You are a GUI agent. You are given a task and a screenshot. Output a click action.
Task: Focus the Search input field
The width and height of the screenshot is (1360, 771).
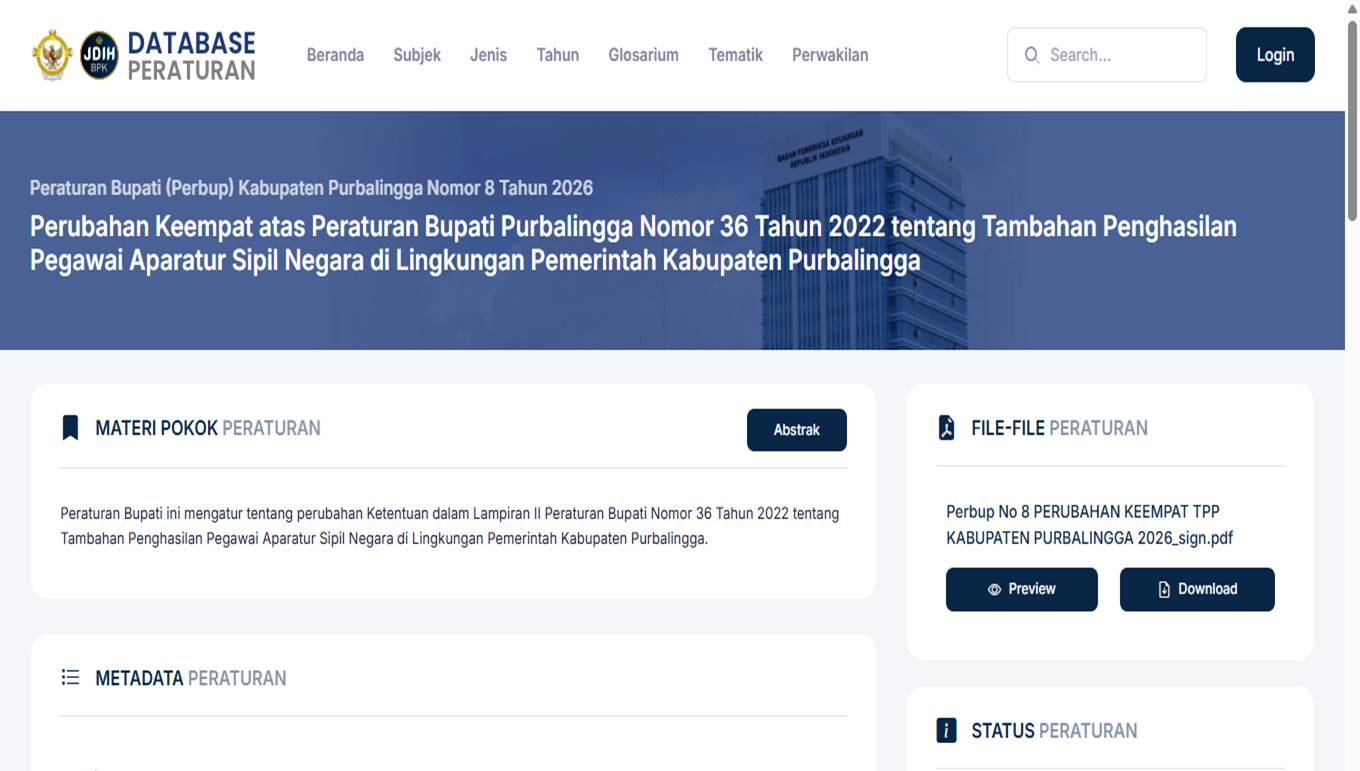click(1107, 55)
